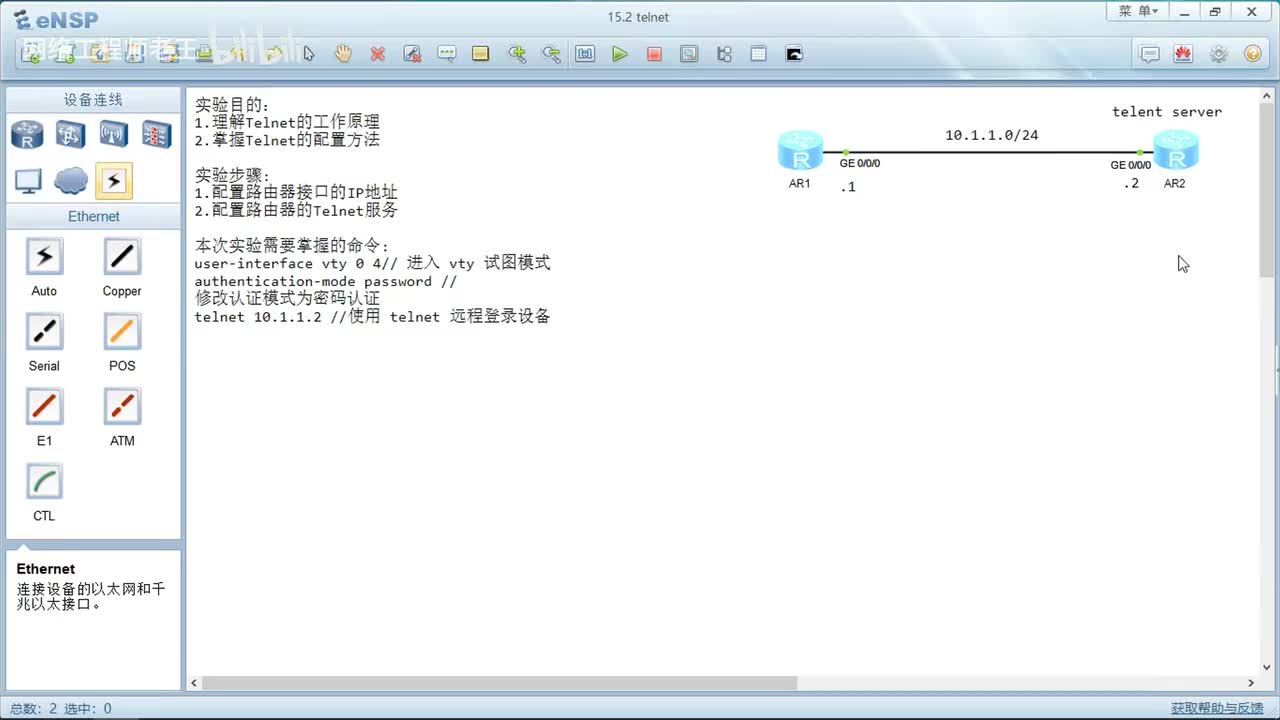Screen dimensions: 1280x720
Task: Open the 菜单 dropdown menu
Action: point(1138,12)
